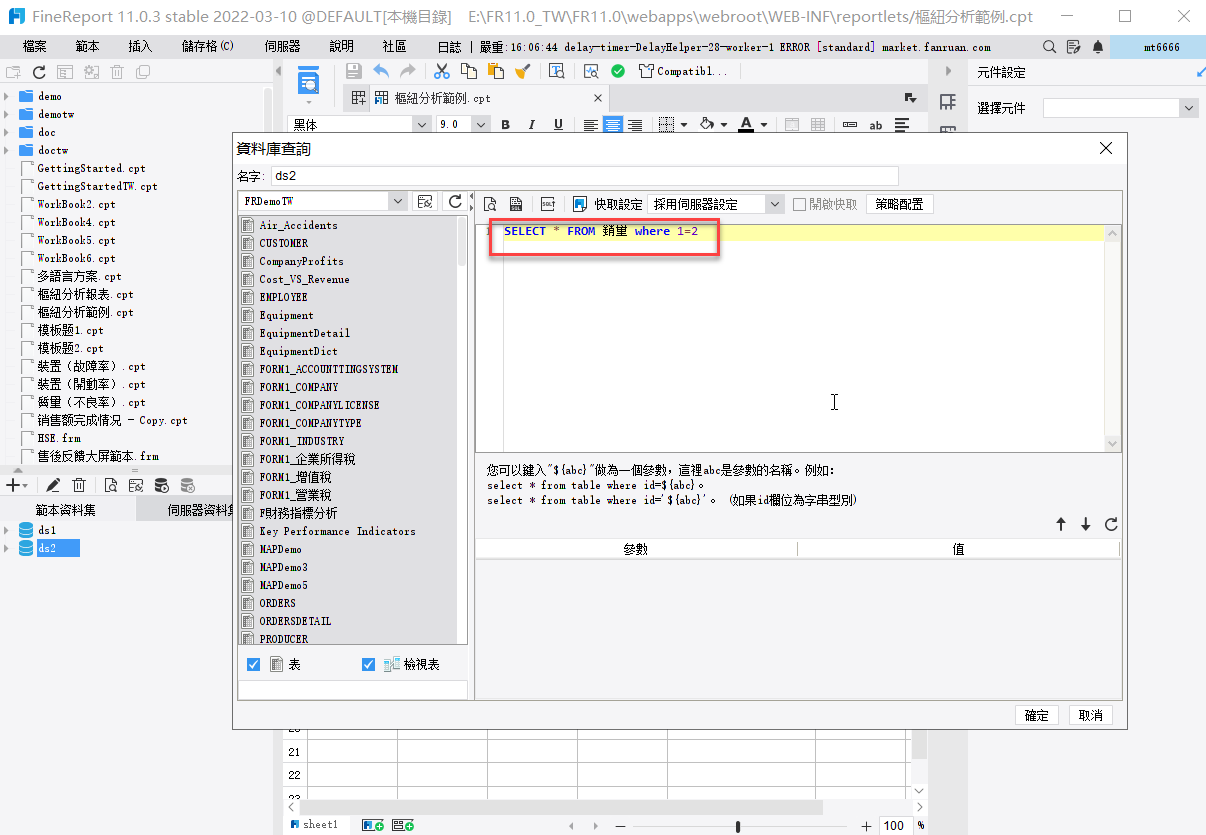1206x835 pixels.
Task: Click the 策略配置 button
Action: (x=899, y=204)
